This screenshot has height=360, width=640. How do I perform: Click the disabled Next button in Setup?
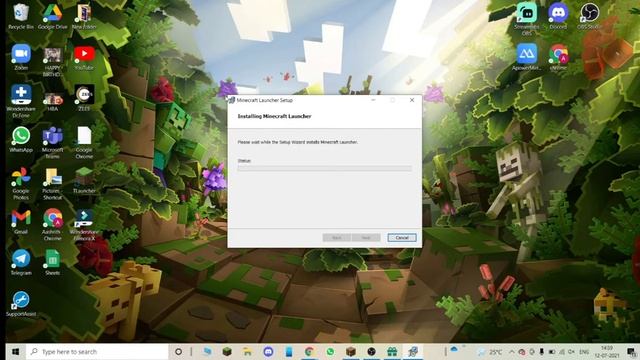click(366, 238)
